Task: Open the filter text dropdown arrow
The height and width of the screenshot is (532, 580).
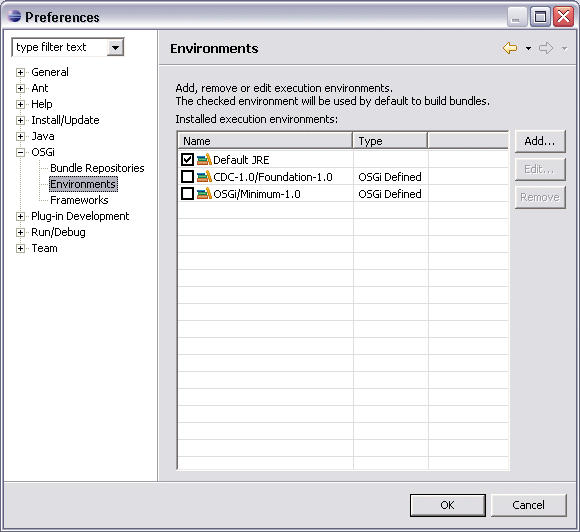Action: click(115, 47)
